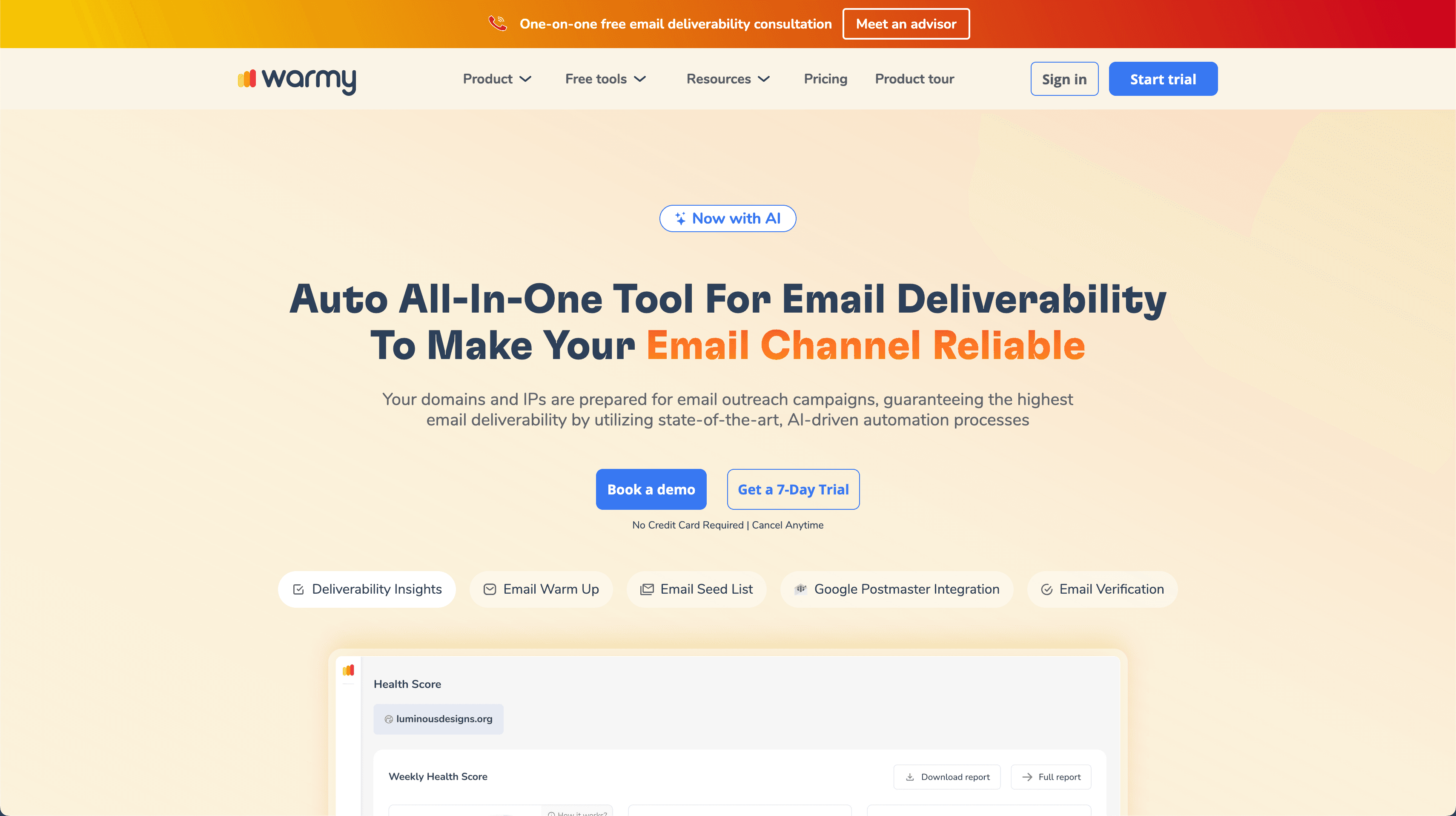Click the Google Postmaster Integration icon
Screen dimensions: 1456x816
pyautogui.click(x=801, y=589)
